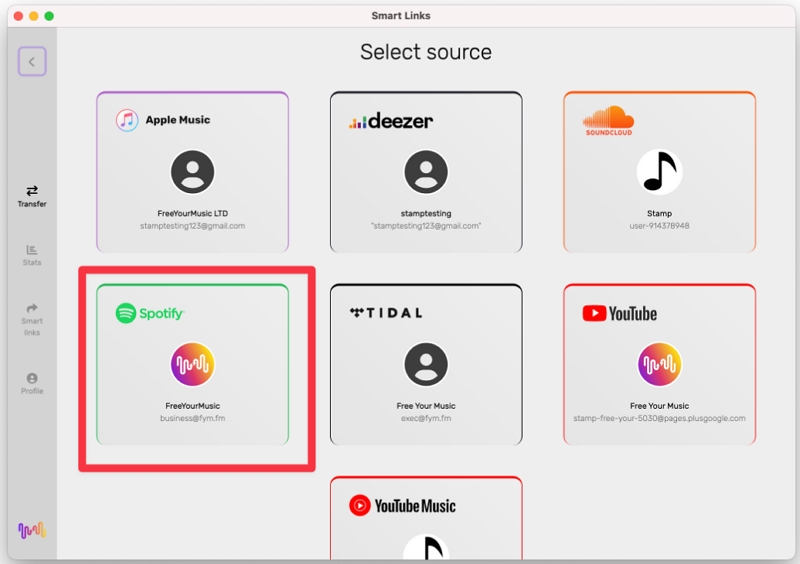Click Spotify's FreeYourMusic gradient avatar
800x564 pixels.
point(192,364)
